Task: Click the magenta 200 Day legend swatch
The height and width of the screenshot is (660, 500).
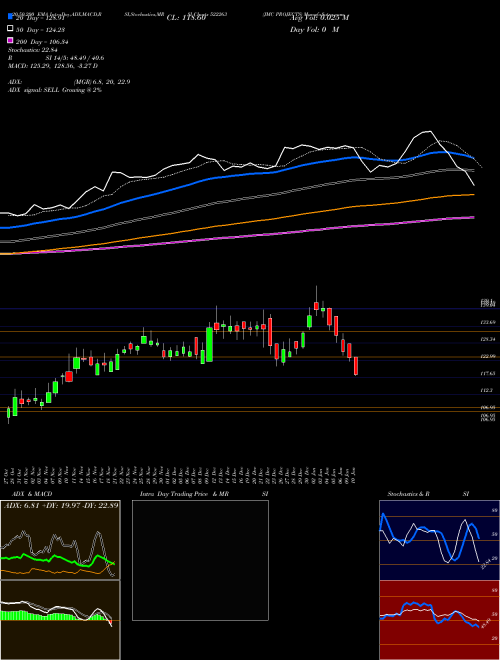Action: (10, 40)
